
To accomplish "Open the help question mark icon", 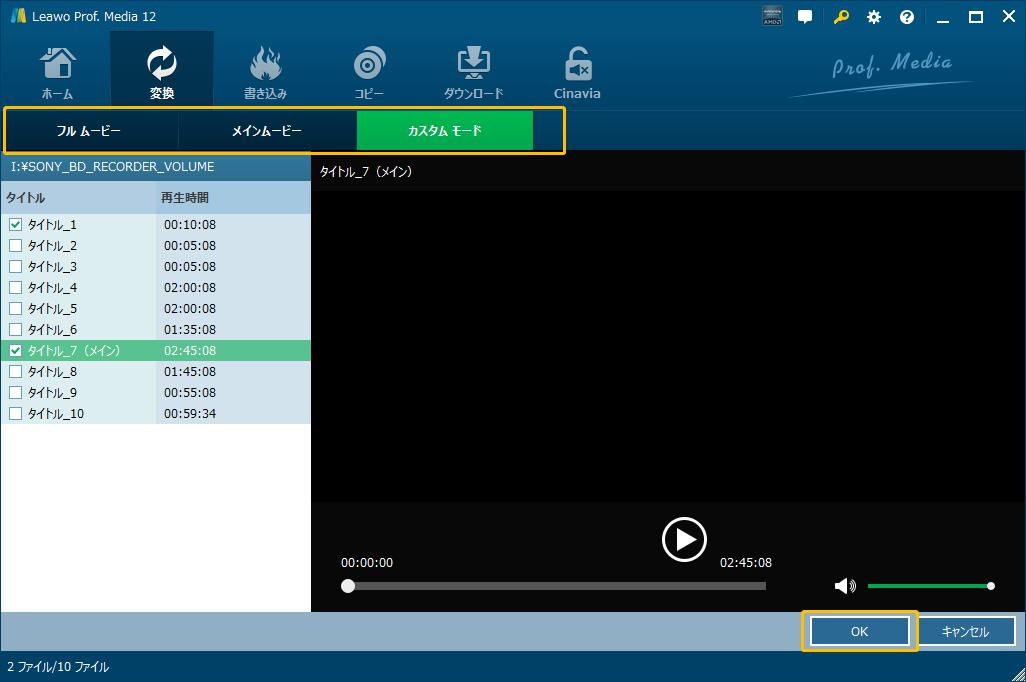I will tap(906, 17).
